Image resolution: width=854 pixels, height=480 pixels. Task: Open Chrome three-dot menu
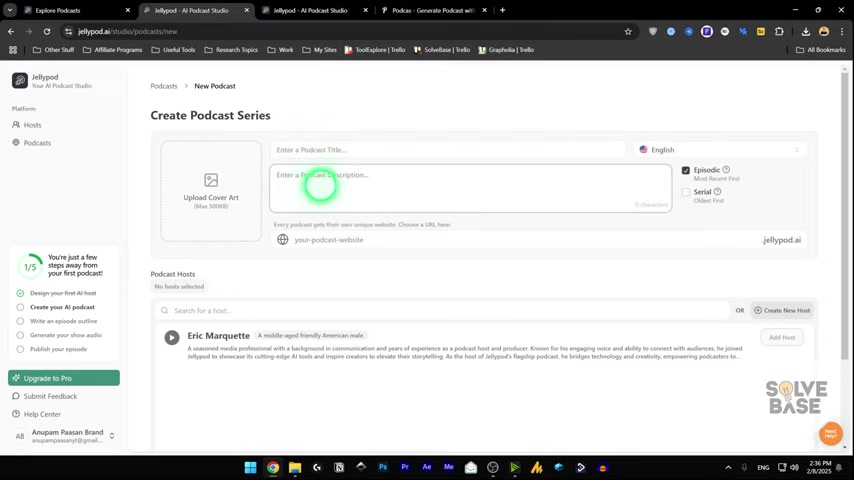(842, 32)
